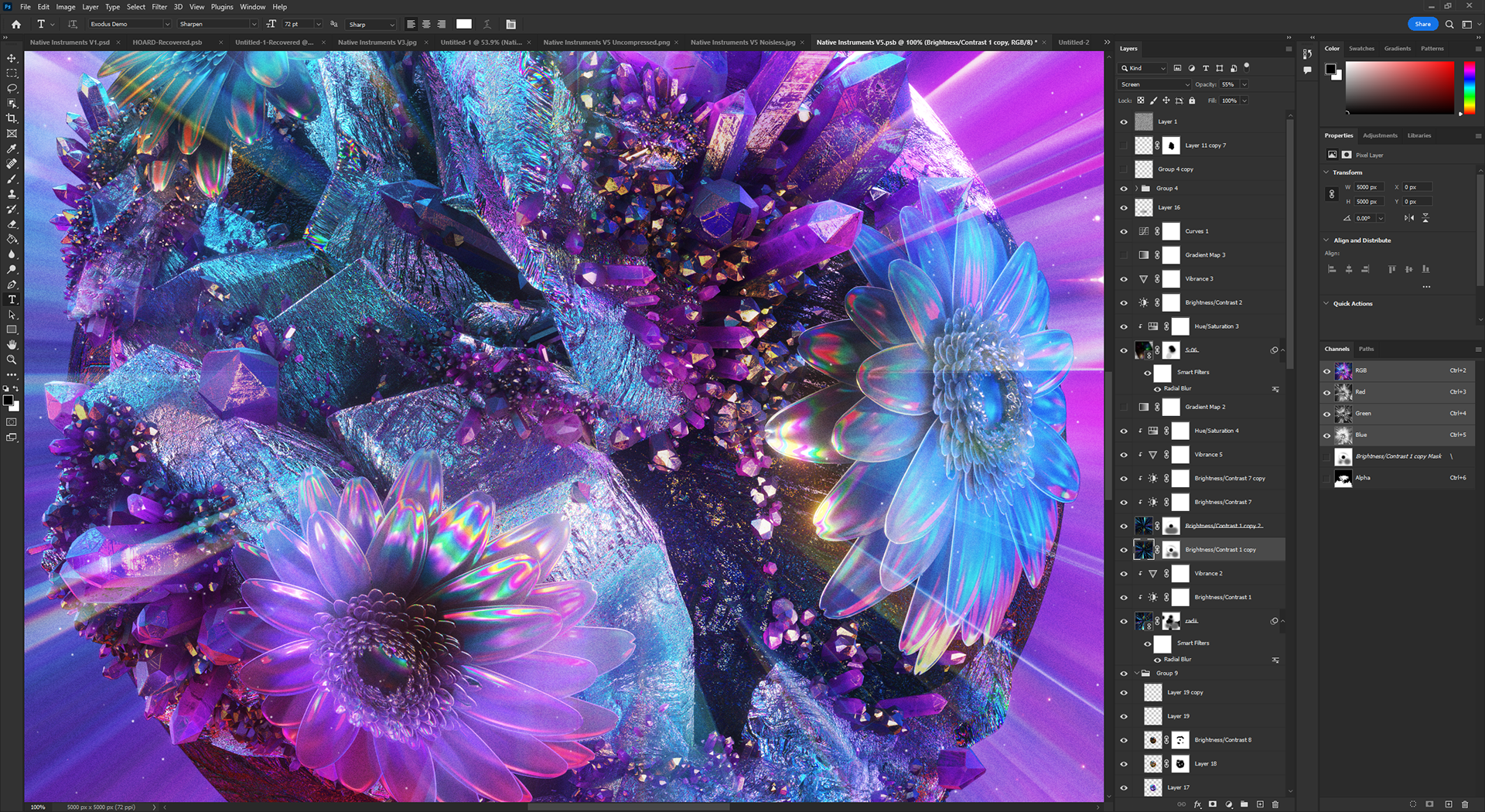This screenshot has width=1485, height=812.
Task: Filter layers by adjustment layers icon
Action: (x=1192, y=68)
